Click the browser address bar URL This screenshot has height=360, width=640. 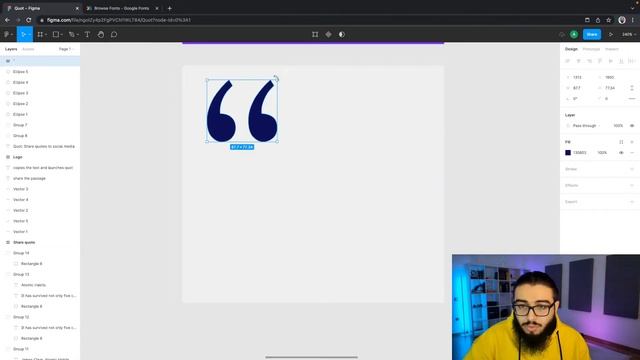(119, 20)
